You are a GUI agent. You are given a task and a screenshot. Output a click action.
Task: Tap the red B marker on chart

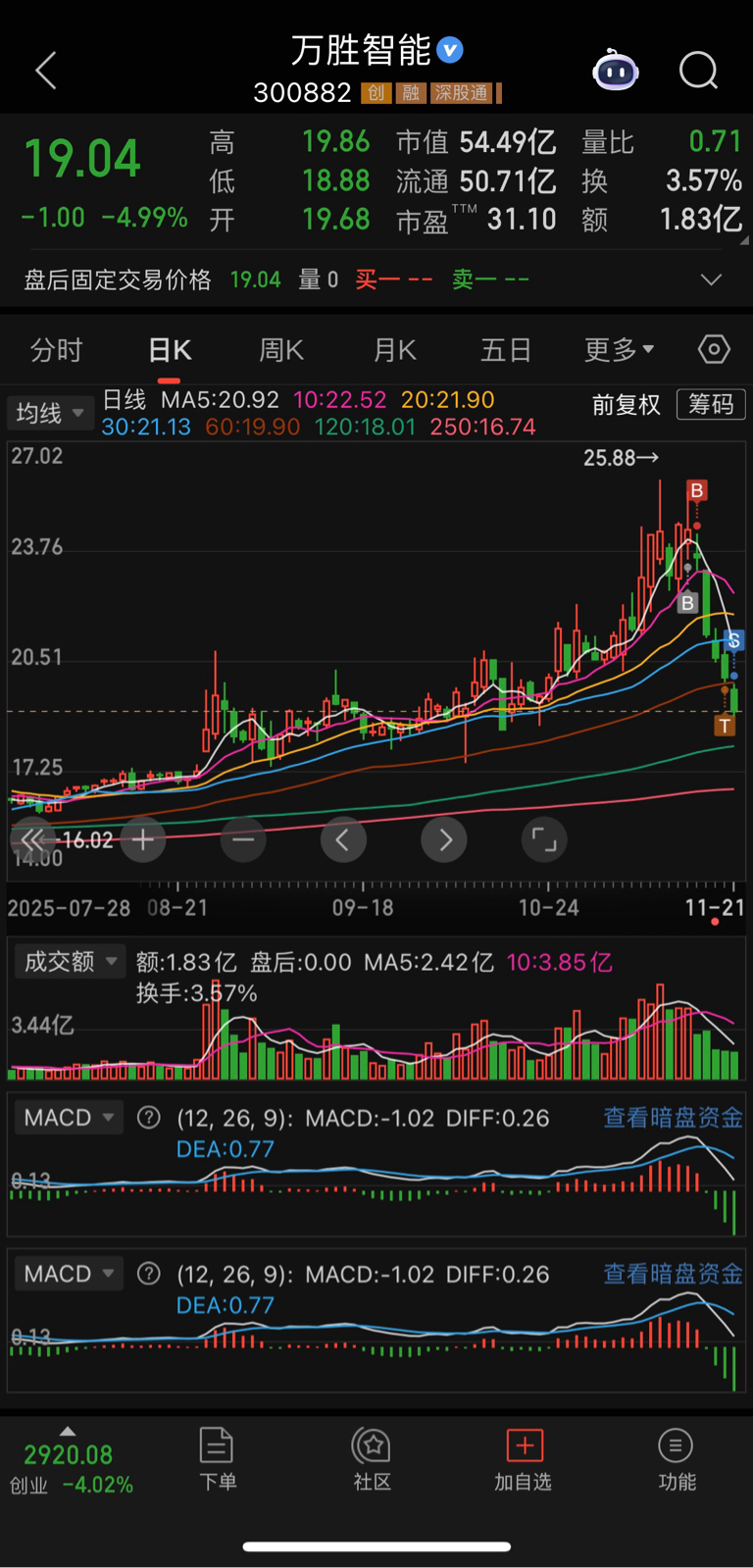coord(697,490)
